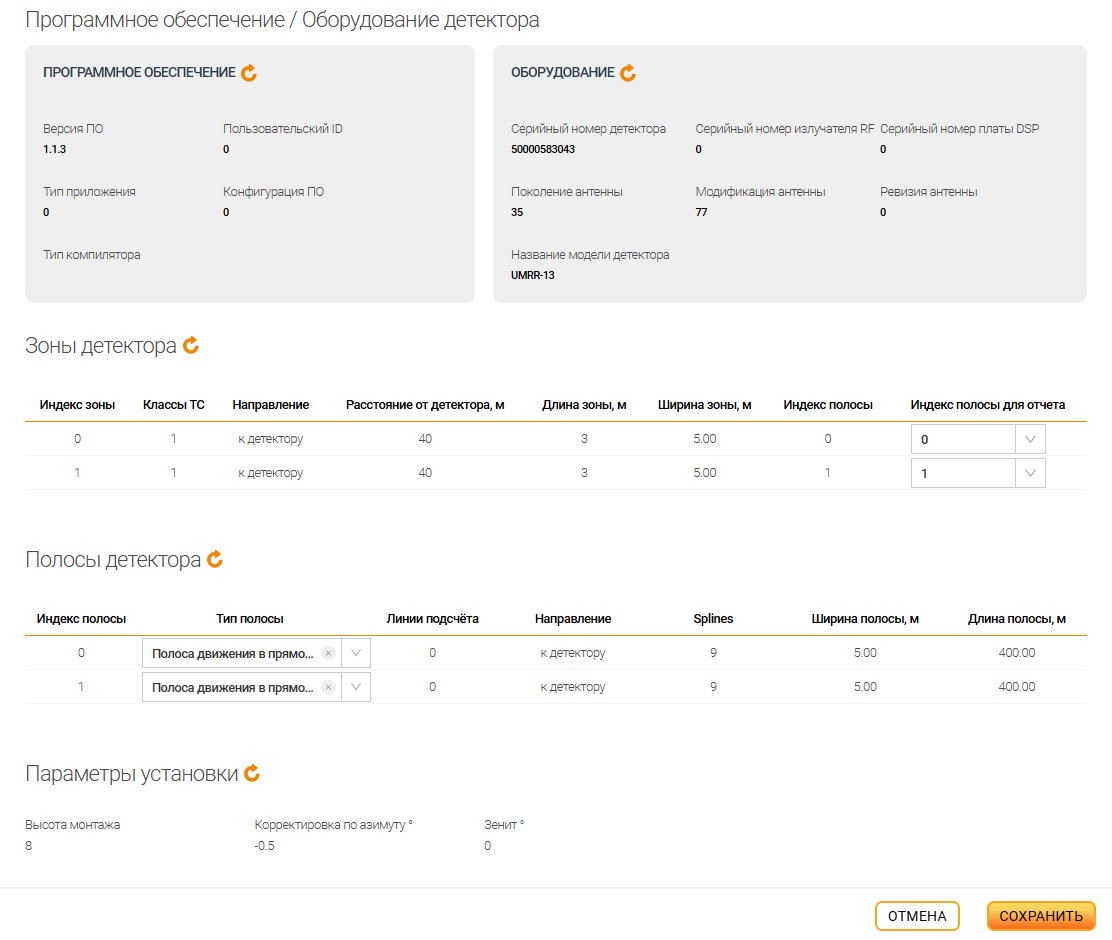Click the Индекс полосы для отчета column header

[x=987, y=404]
